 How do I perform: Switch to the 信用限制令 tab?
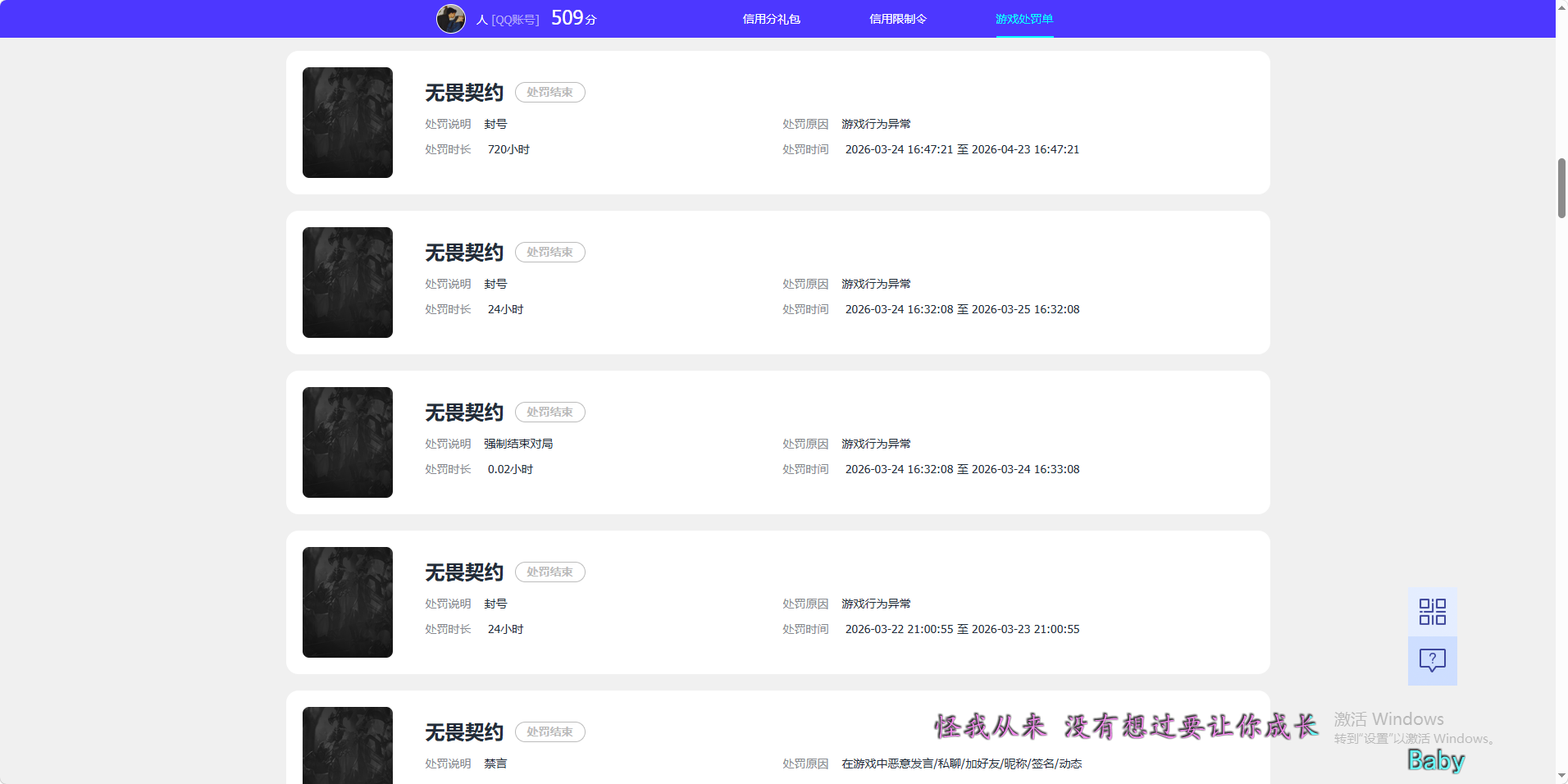pos(897,19)
